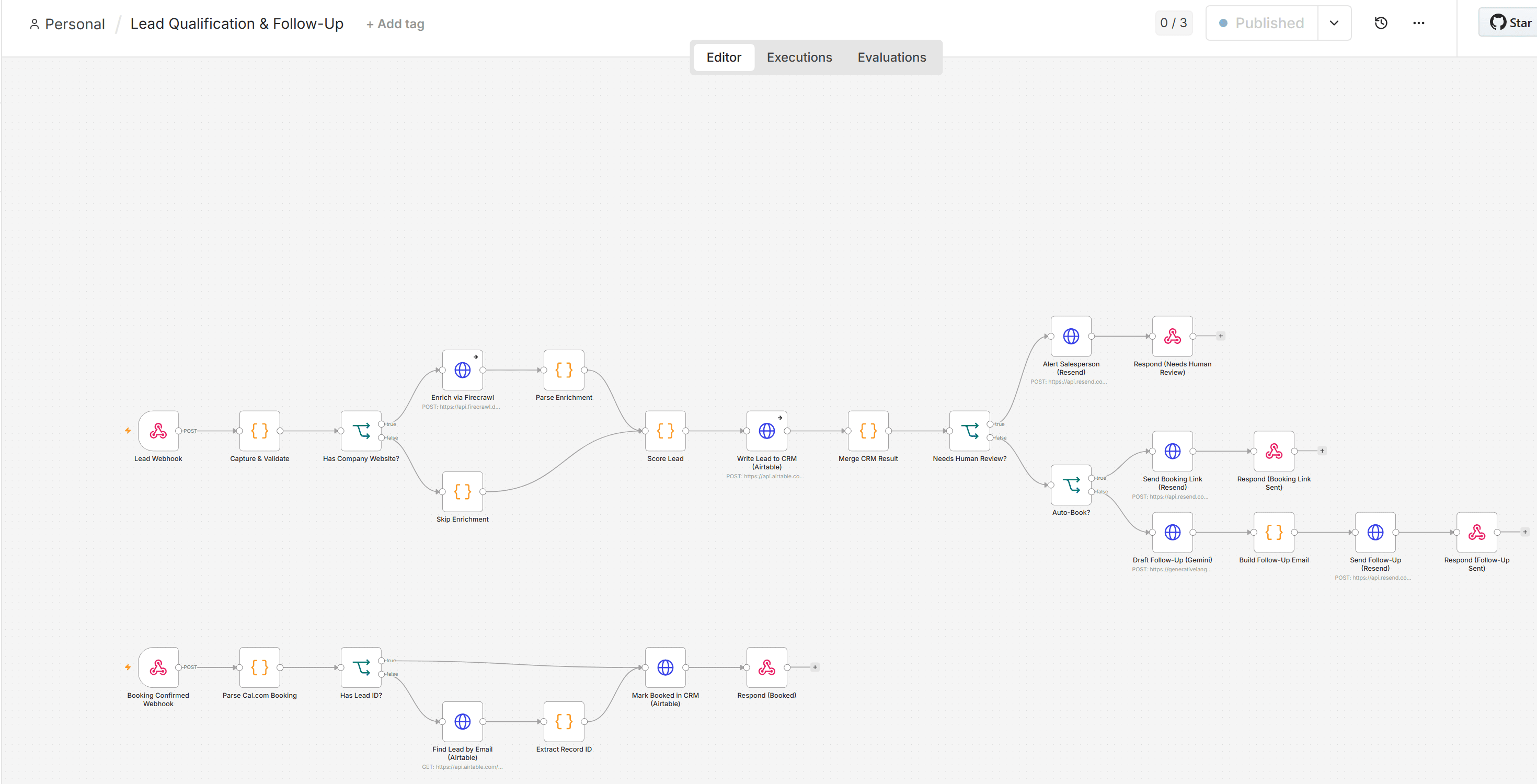The image size is (1537, 784).
Task: Open the workflow history clock icon
Action: [x=1381, y=24]
